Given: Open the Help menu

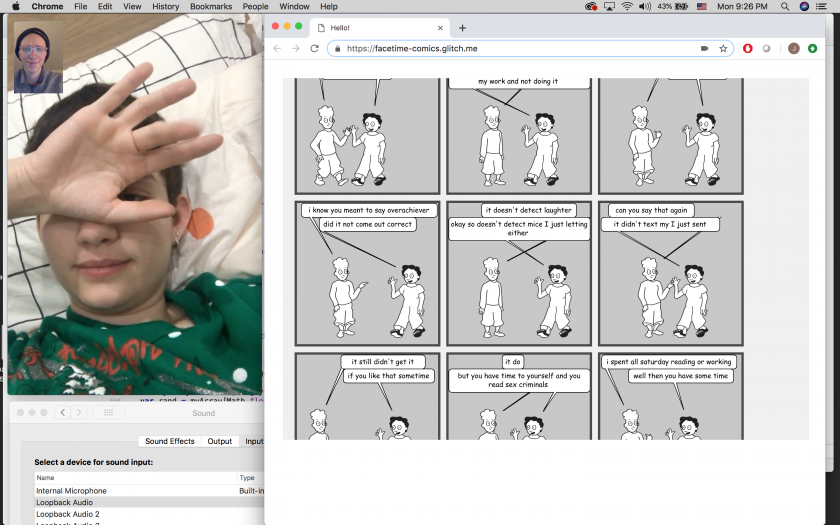Looking at the screenshot, I should click(328, 6).
